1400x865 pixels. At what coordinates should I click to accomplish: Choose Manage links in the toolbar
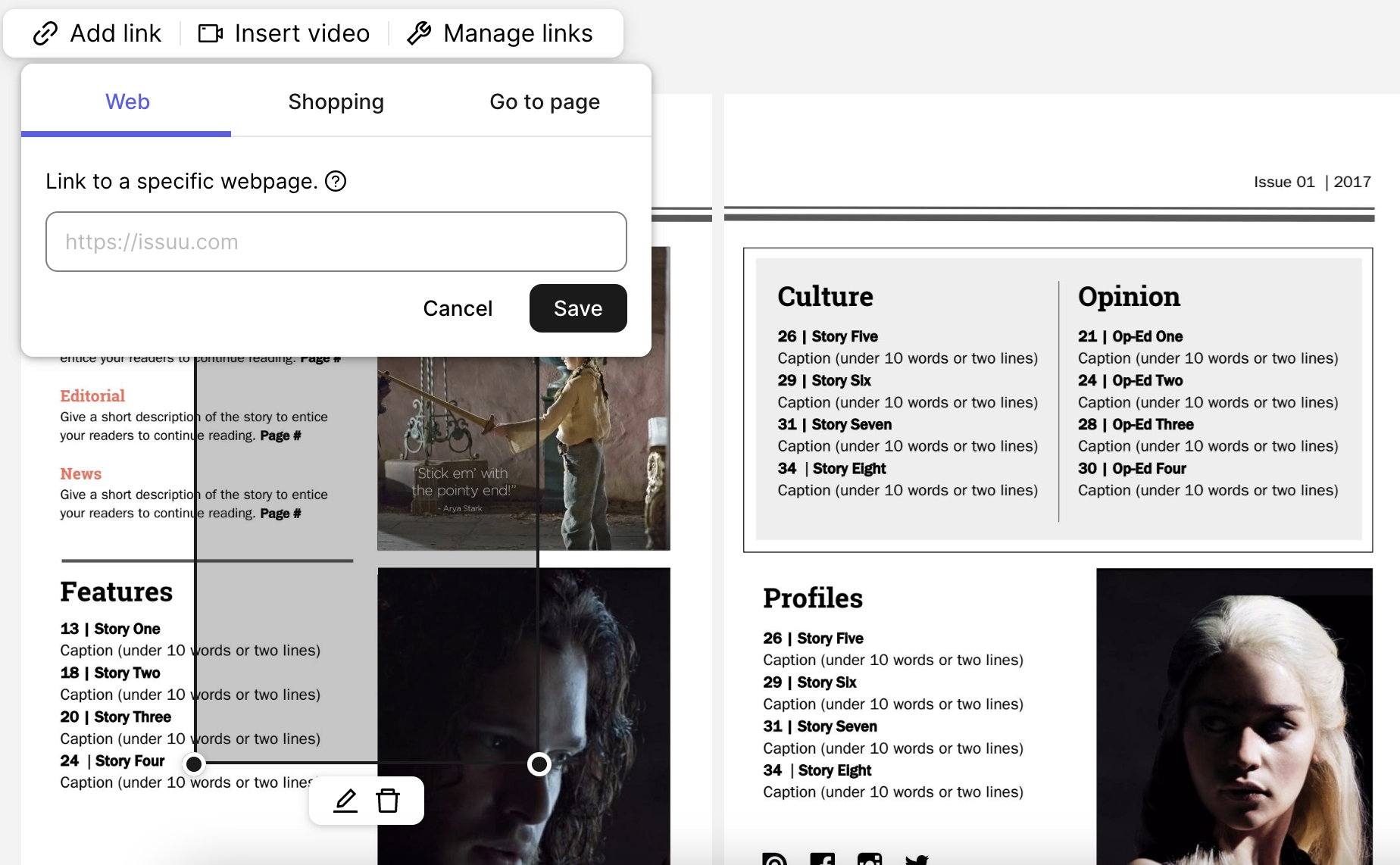coord(500,33)
